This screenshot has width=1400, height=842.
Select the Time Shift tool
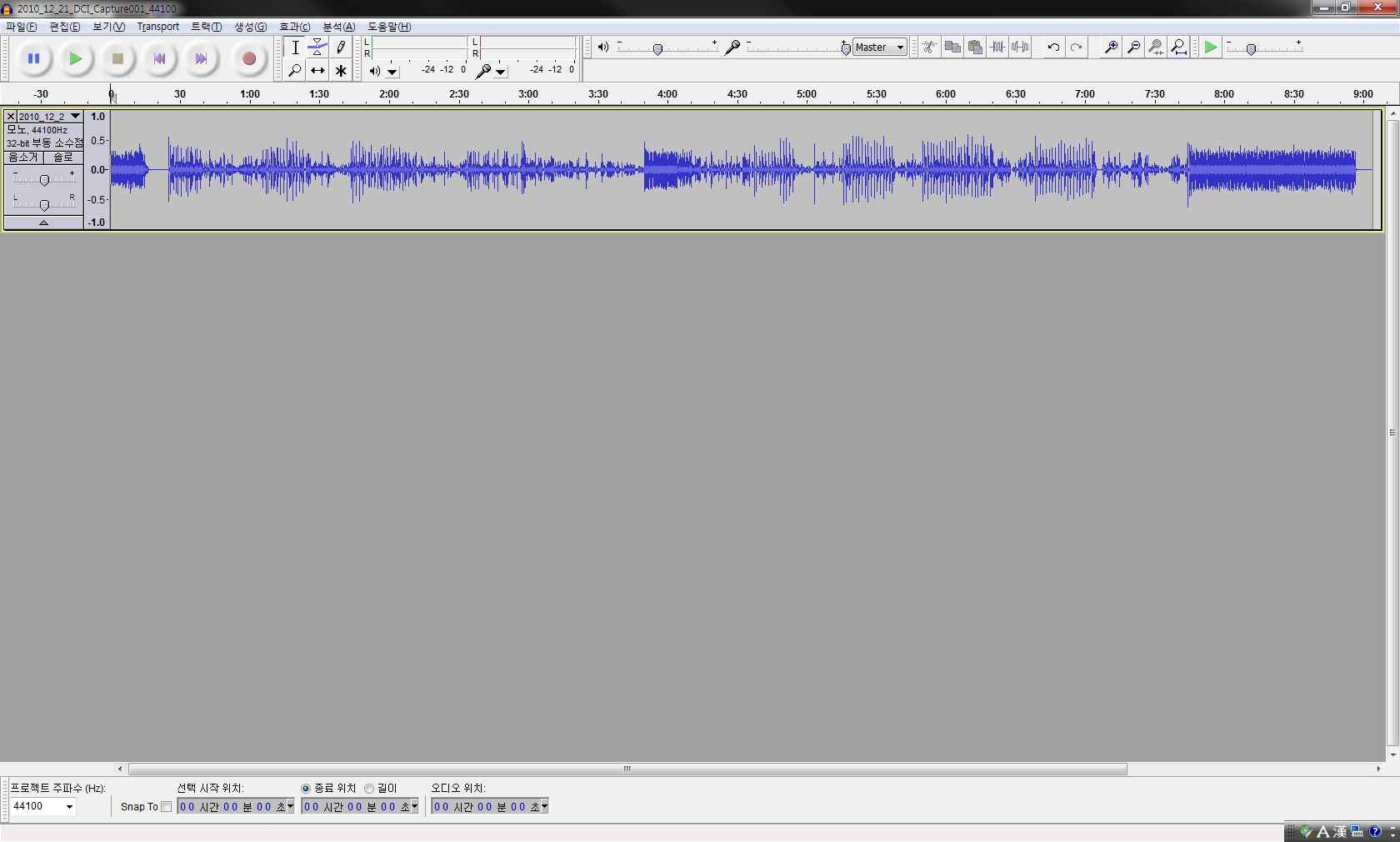(317, 71)
